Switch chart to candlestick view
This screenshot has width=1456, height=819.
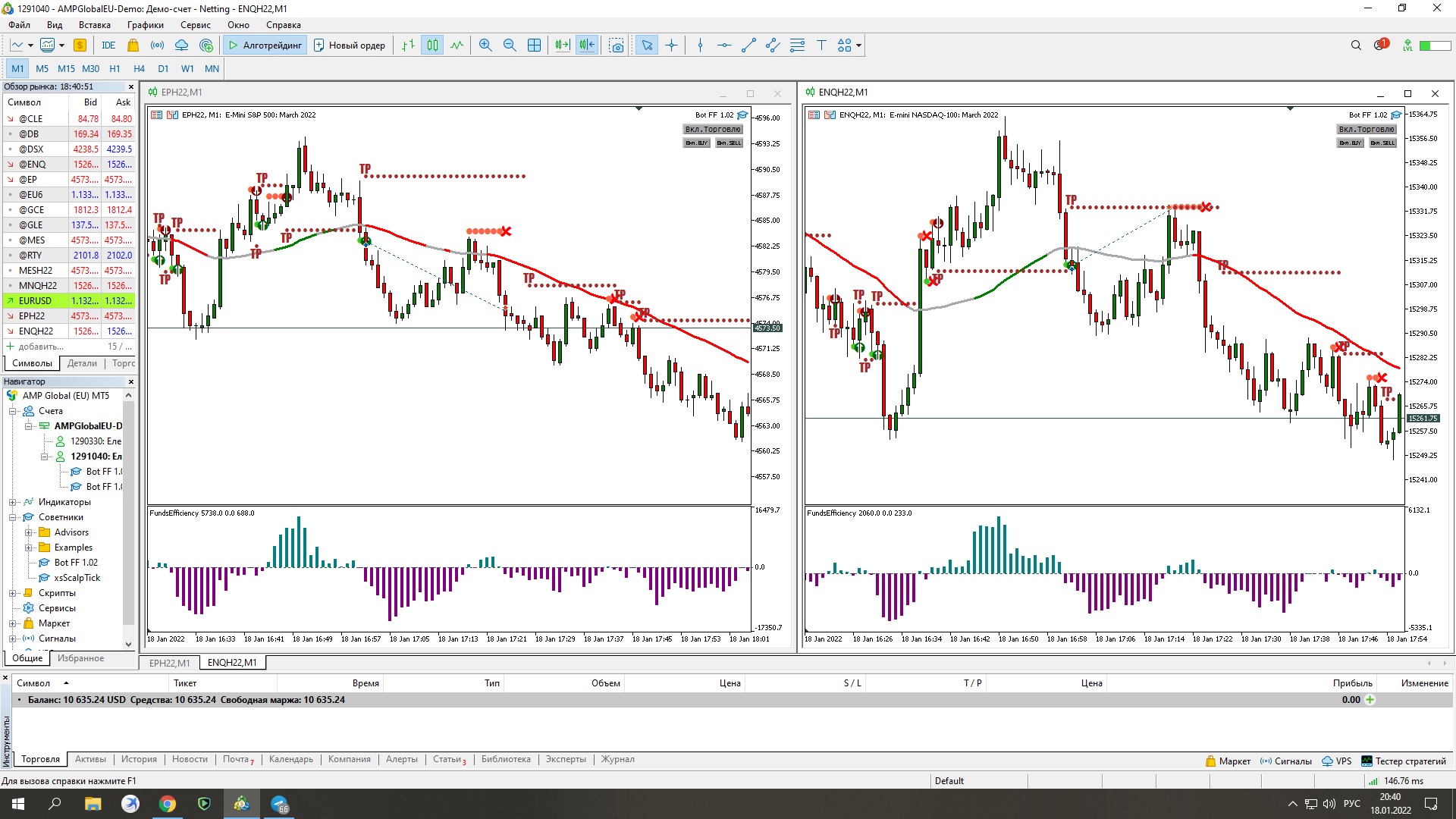(432, 45)
